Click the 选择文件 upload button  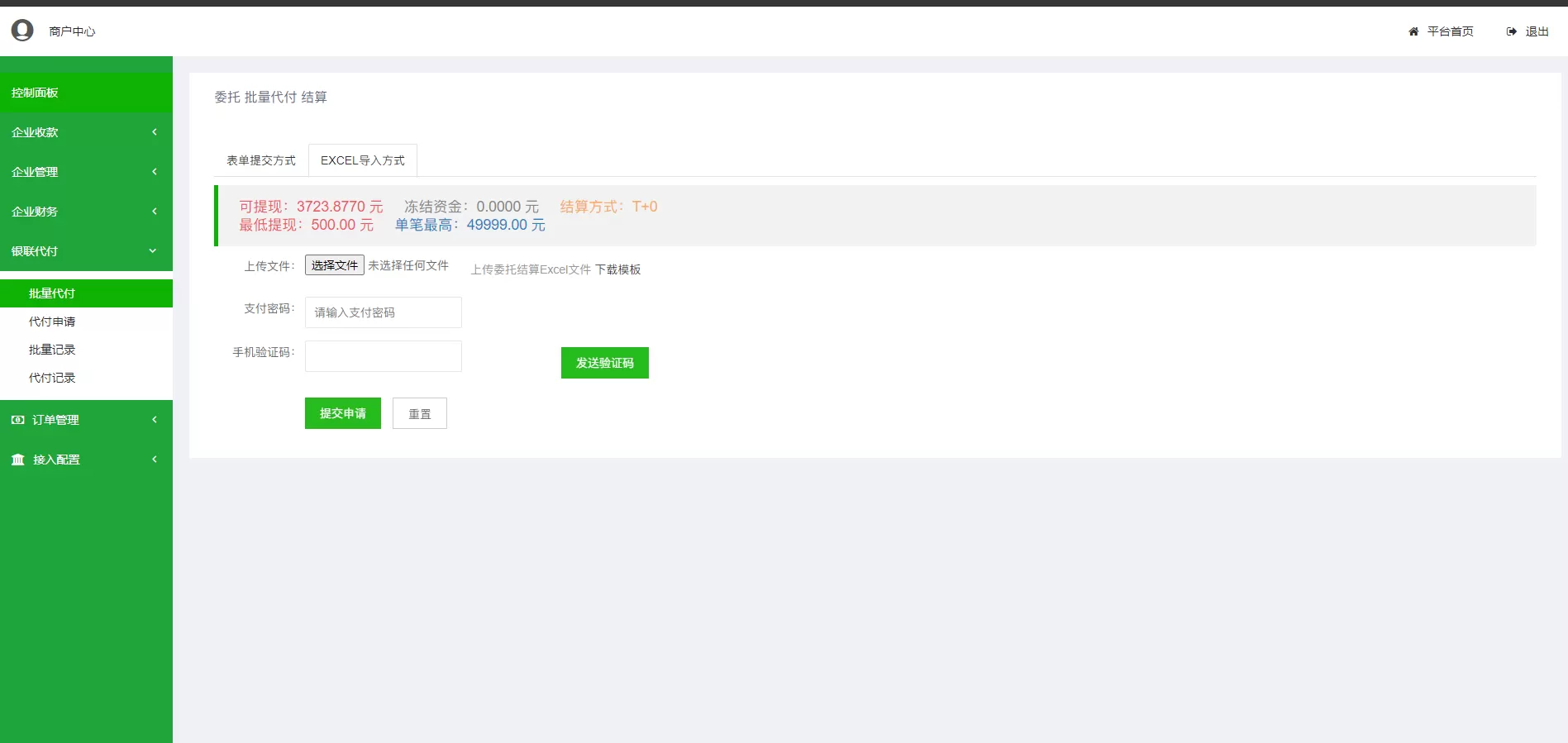pos(334,265)
